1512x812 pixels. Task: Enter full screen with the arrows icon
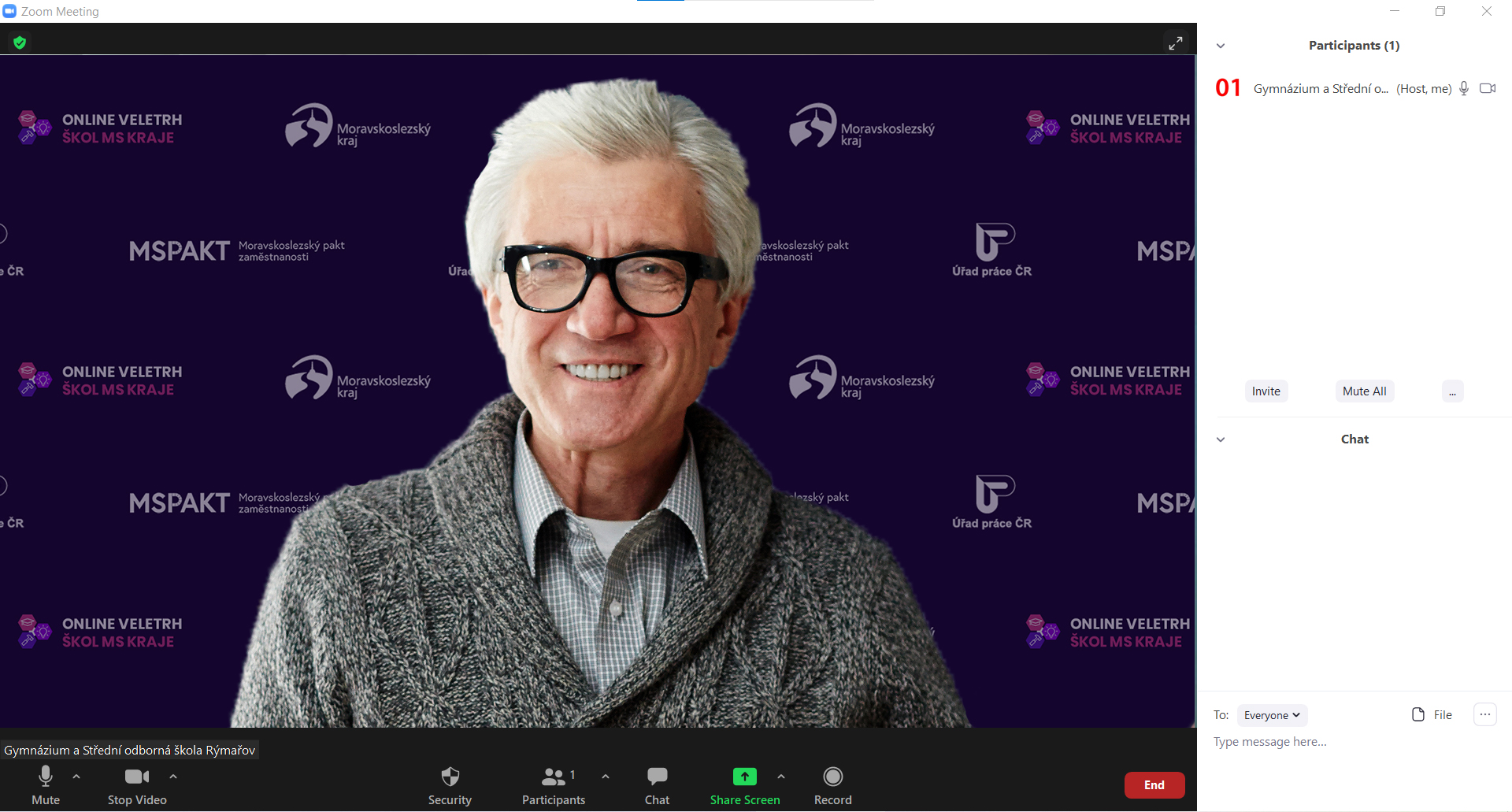[x=1175, y=43]
